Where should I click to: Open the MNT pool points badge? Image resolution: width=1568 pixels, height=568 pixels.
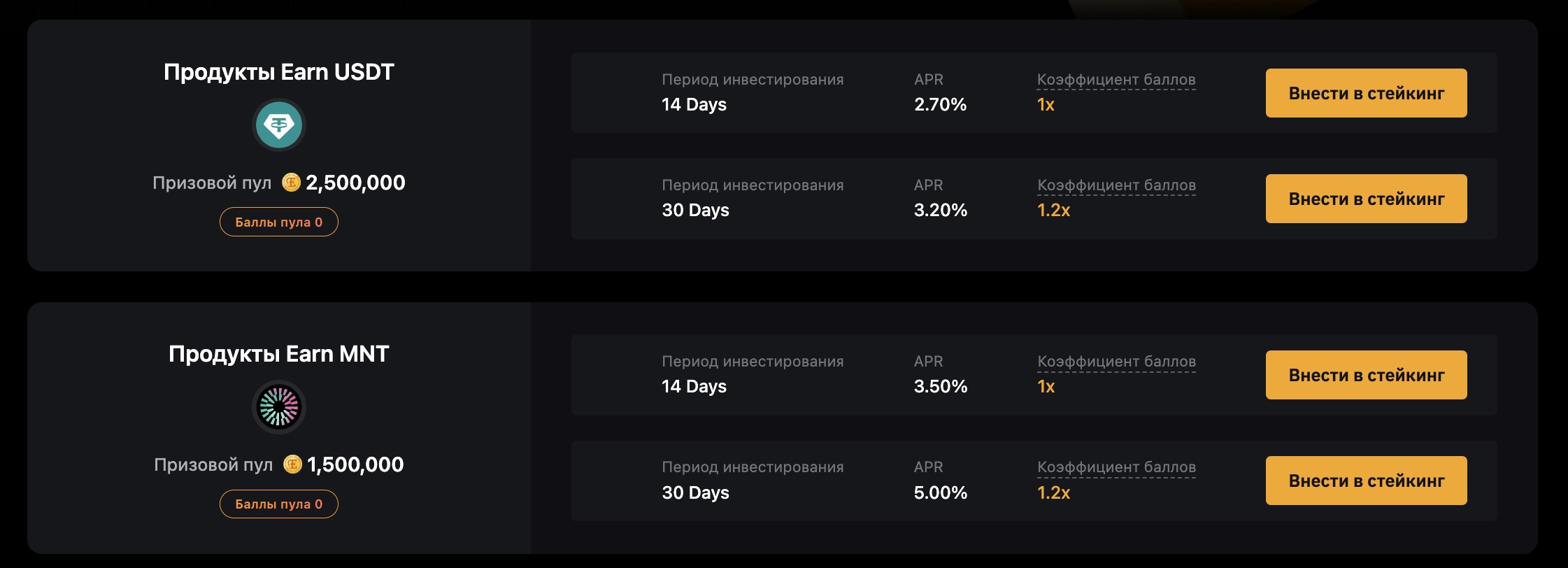pyautogui.click(x=279, y=504)
